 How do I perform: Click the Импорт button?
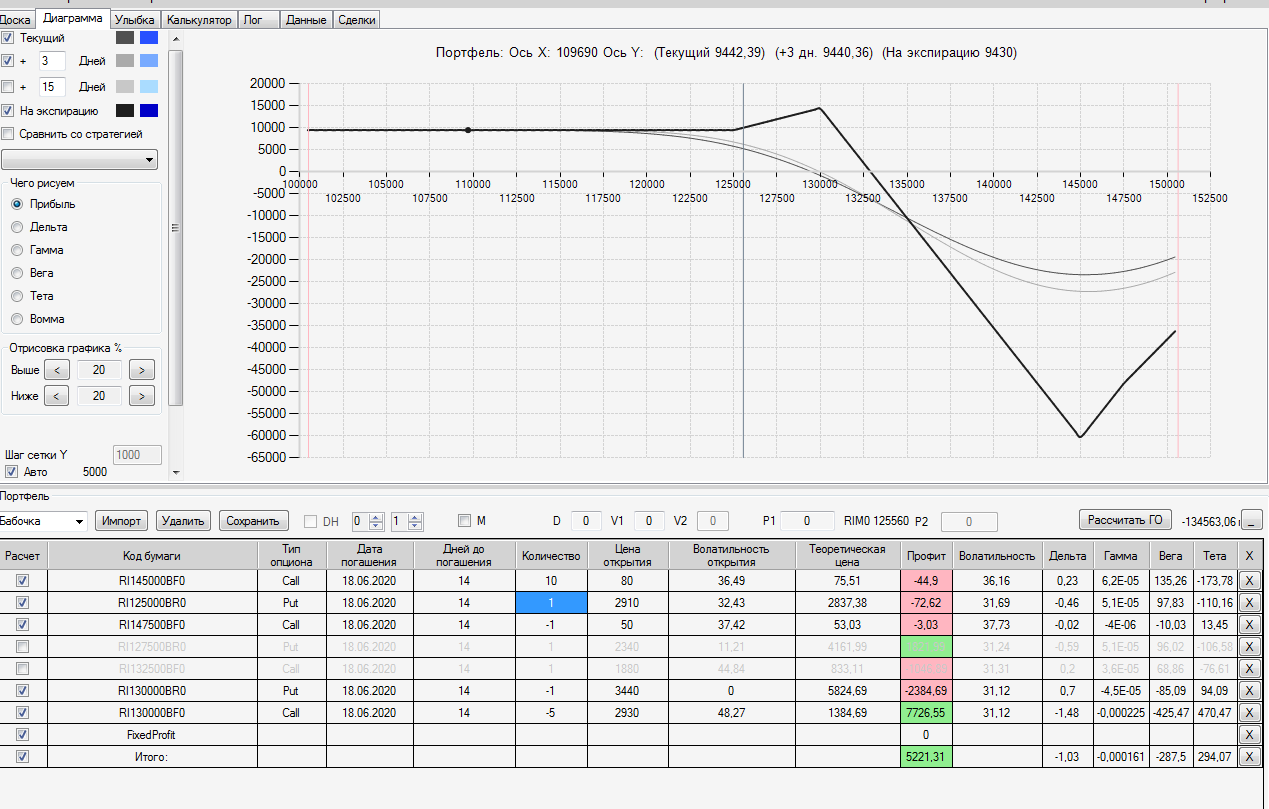tap(121, 521)
